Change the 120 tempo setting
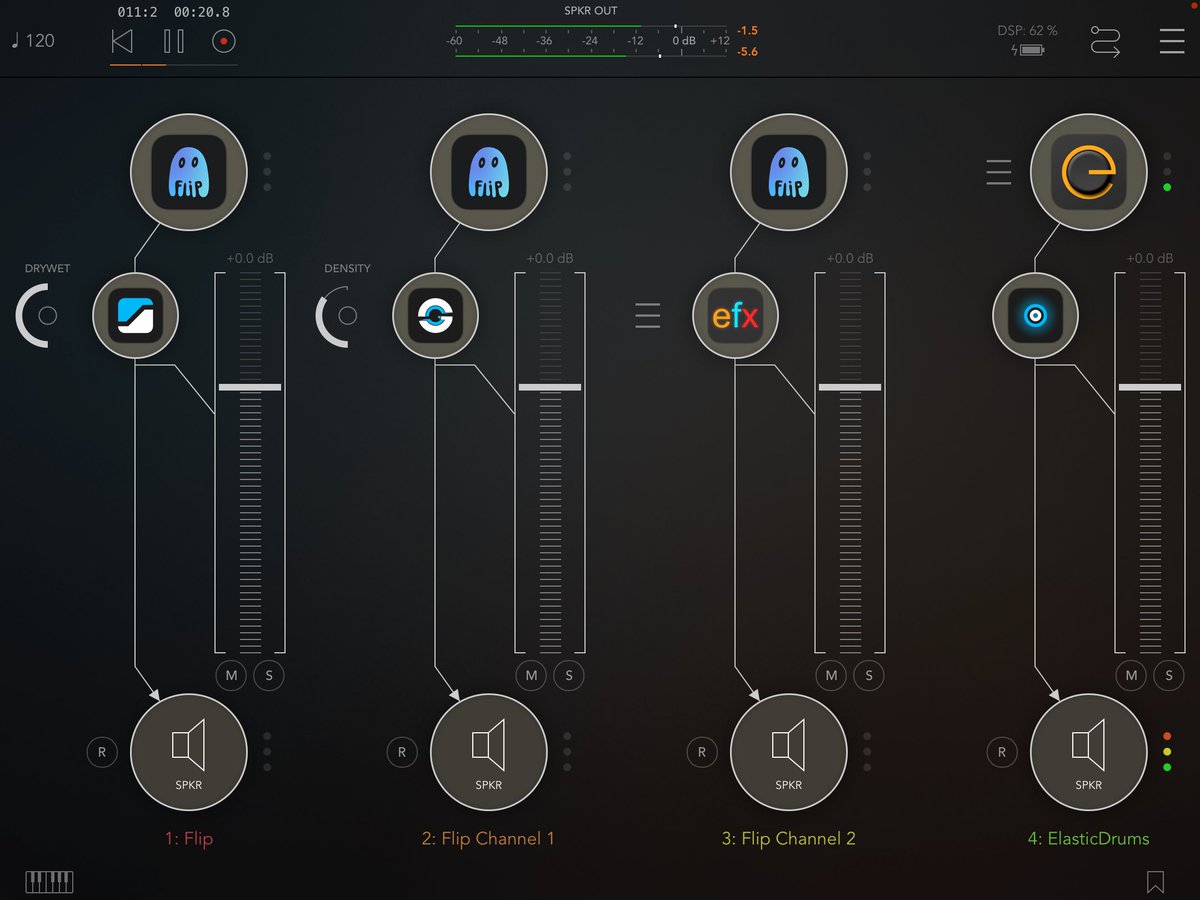The image size is (1200, 900). click(x=33, y=41)
